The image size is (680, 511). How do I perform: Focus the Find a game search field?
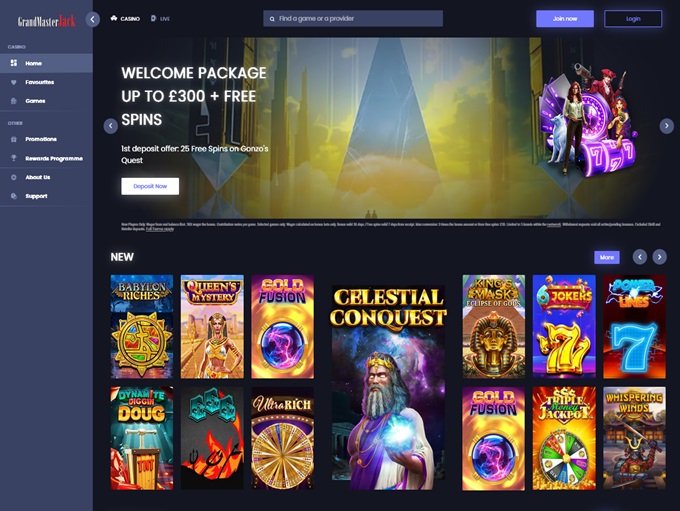[x=353, y=19]
